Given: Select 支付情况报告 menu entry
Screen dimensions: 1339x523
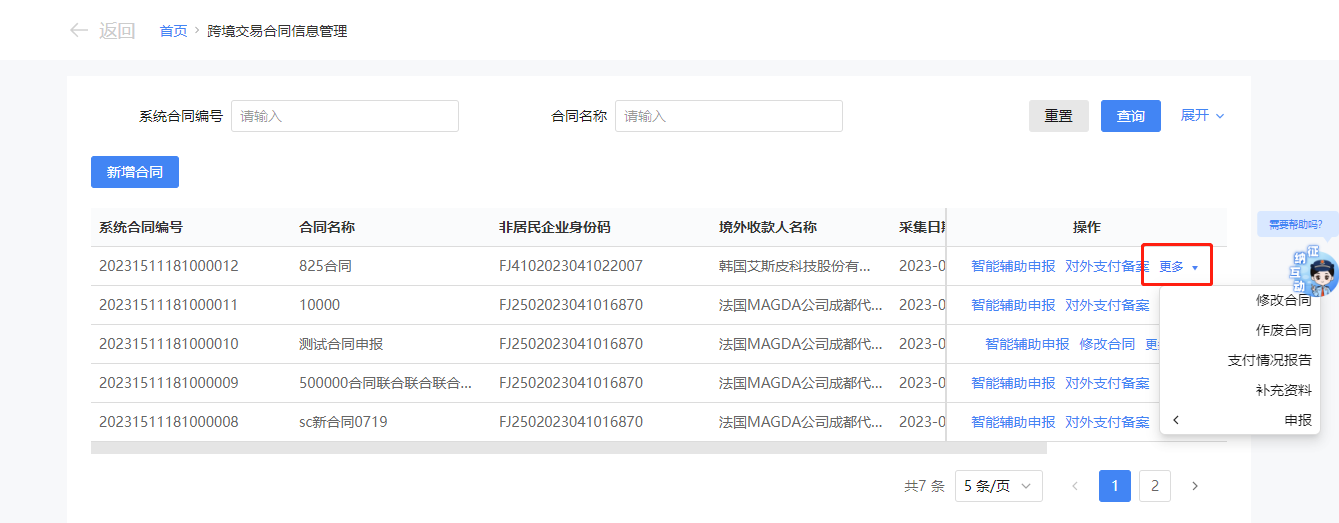Looking at the screenshot, I should coord(1269,360).
